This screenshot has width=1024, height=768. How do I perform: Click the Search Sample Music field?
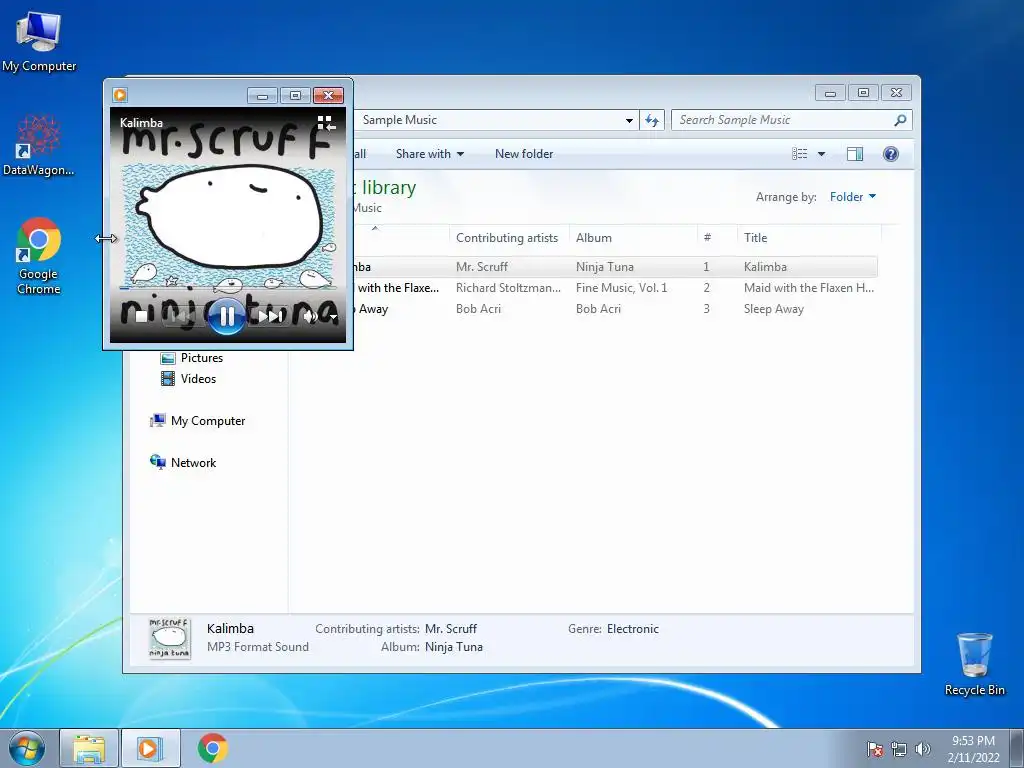point(784,120)
